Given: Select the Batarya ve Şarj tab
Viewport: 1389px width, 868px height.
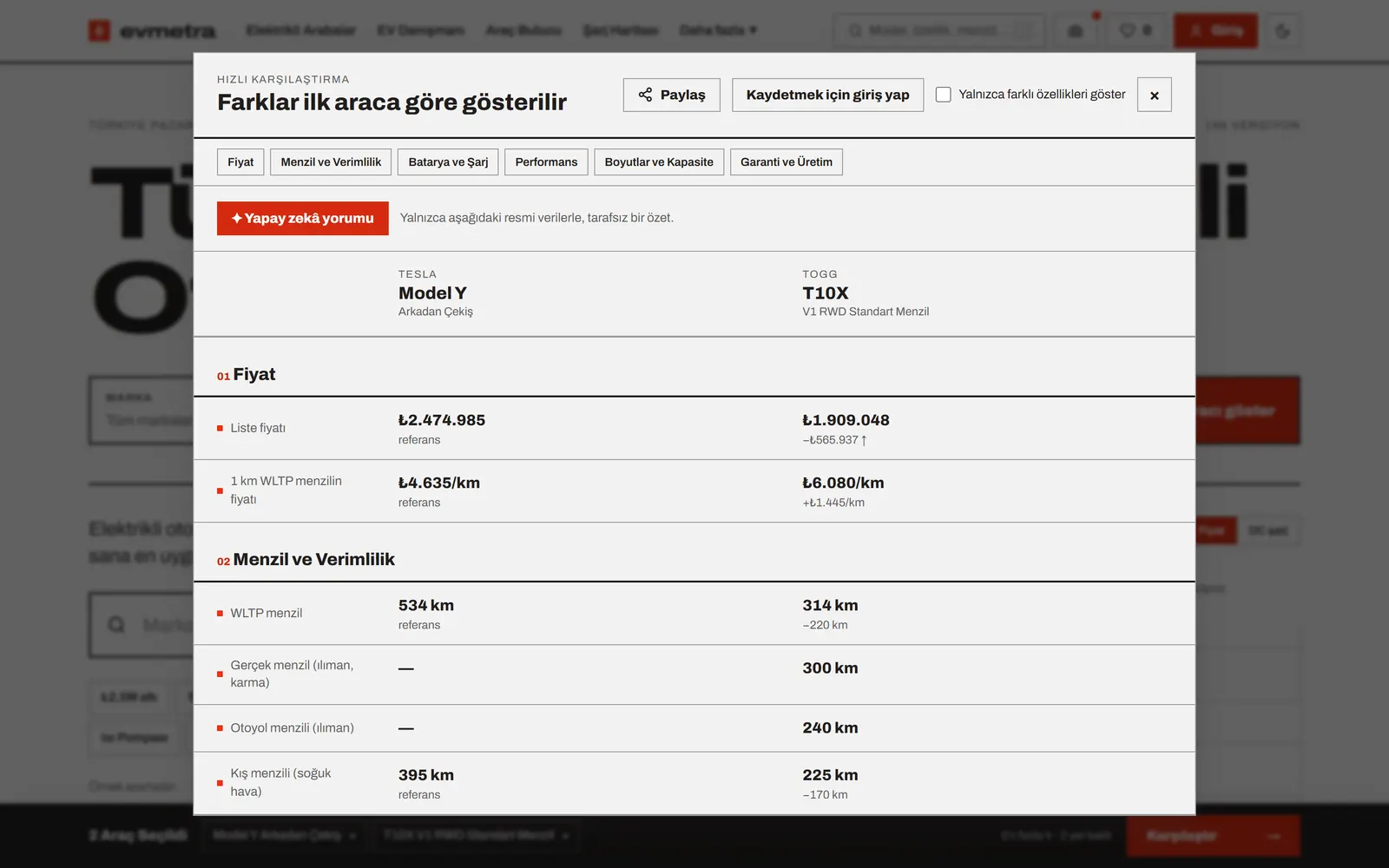Looking at the screenshot, I should pyautogui.click(x=448, y=162).
